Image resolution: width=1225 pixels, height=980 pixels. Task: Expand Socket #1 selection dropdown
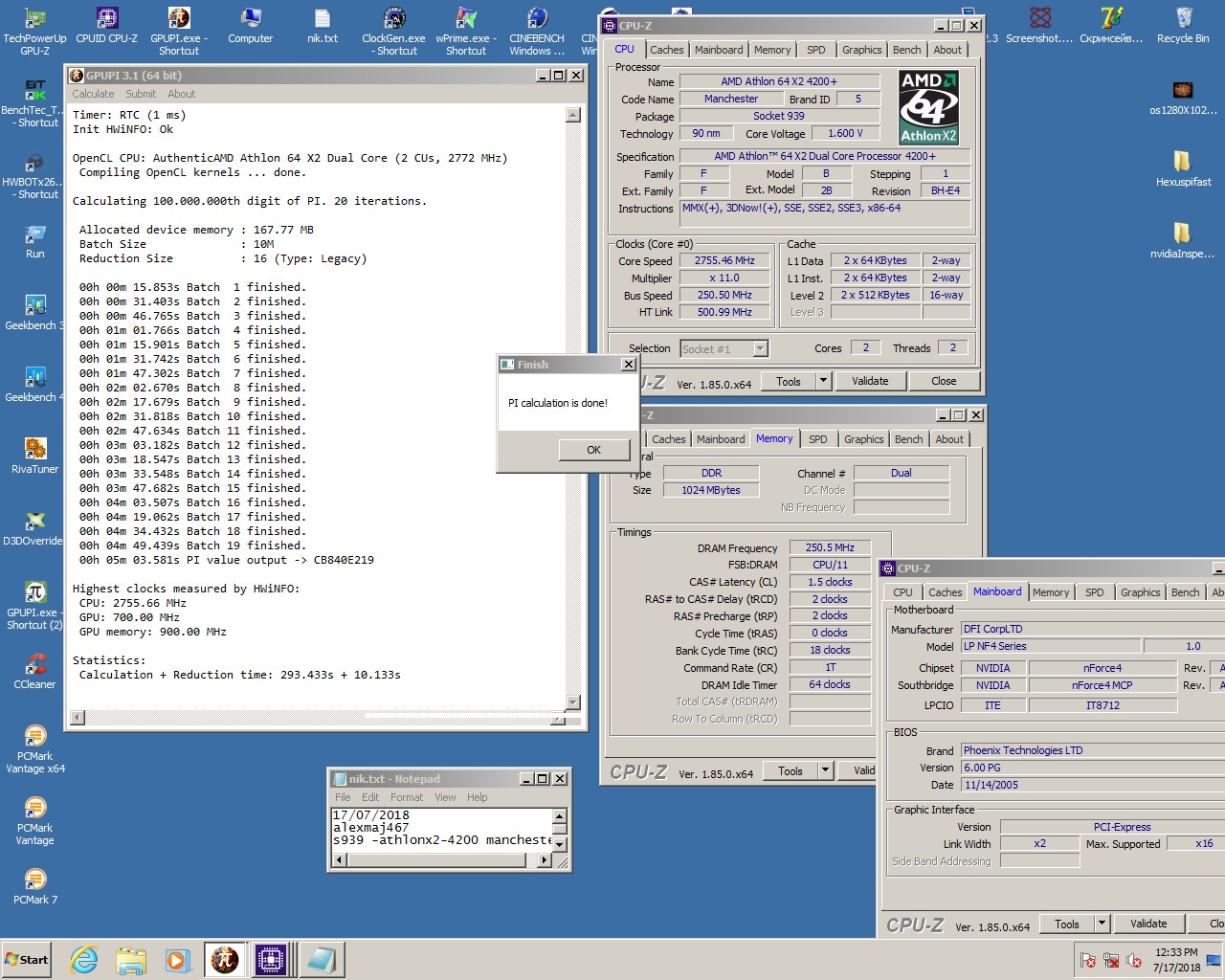(x=760, y=349)
